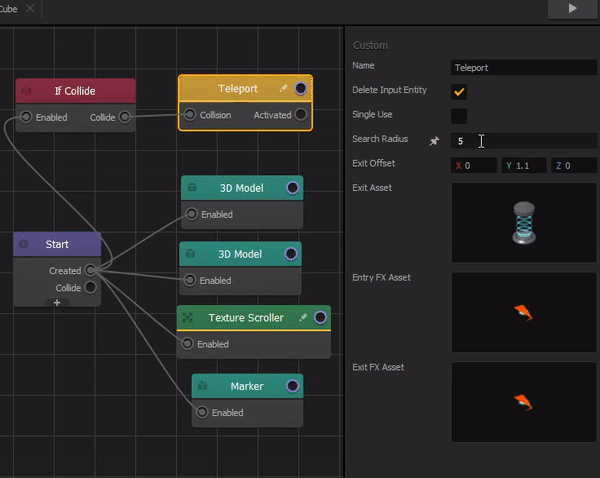Enable the Single Use checkbox
Viewport: 600px width, 478px height.
(459, 116)
